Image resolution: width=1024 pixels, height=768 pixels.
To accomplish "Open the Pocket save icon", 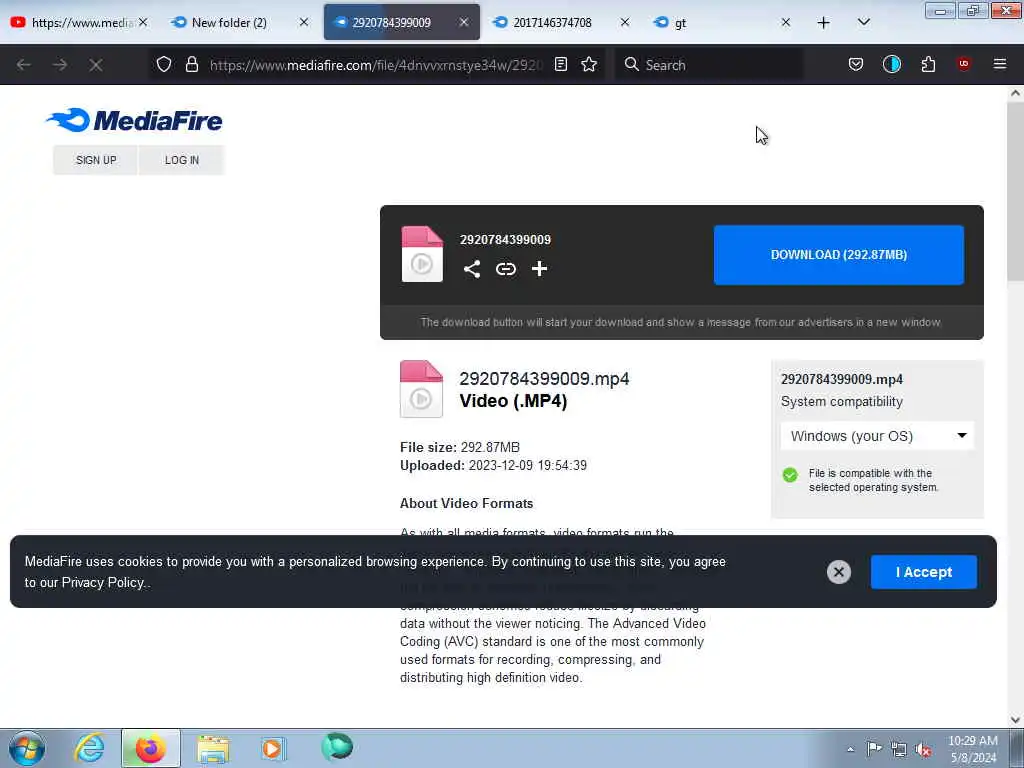I will pyautogui.click(x=856, y=65).
